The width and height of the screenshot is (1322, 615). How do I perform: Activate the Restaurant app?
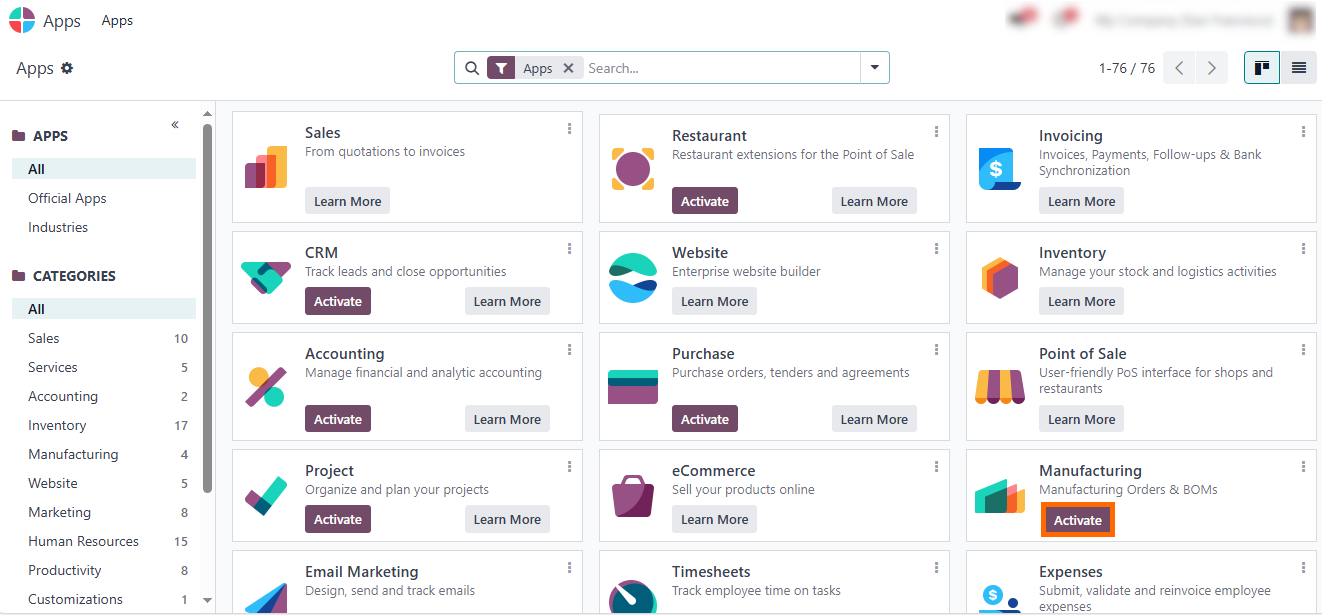(705, 201)
